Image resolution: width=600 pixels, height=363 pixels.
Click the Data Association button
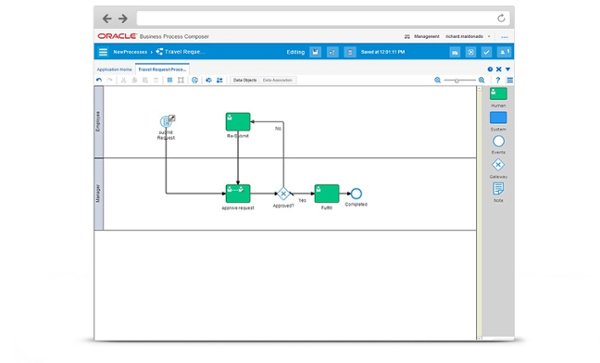coord(277,80)
